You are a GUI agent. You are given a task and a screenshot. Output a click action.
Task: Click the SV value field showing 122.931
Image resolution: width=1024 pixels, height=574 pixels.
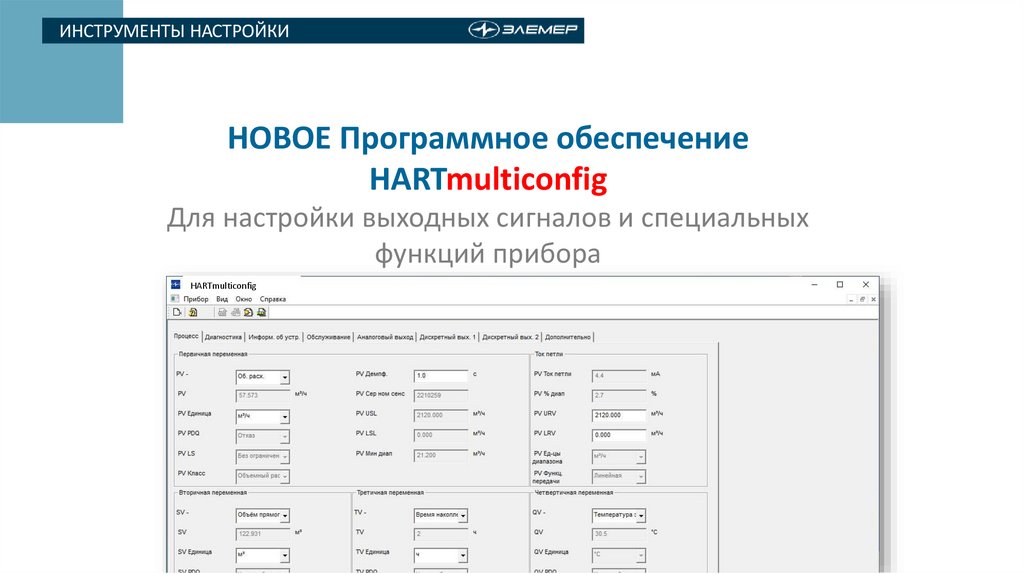pyautogui.click(x=263, y=534)
